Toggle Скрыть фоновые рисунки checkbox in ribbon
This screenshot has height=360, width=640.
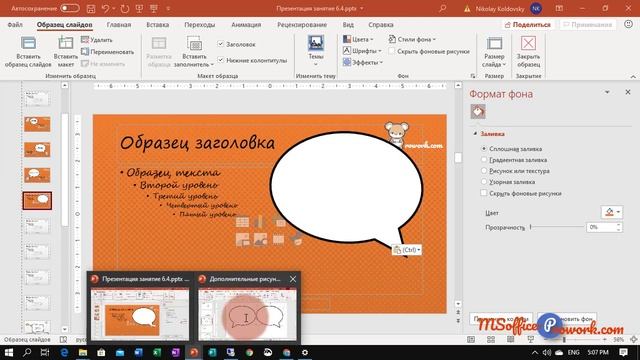[392, 51]
